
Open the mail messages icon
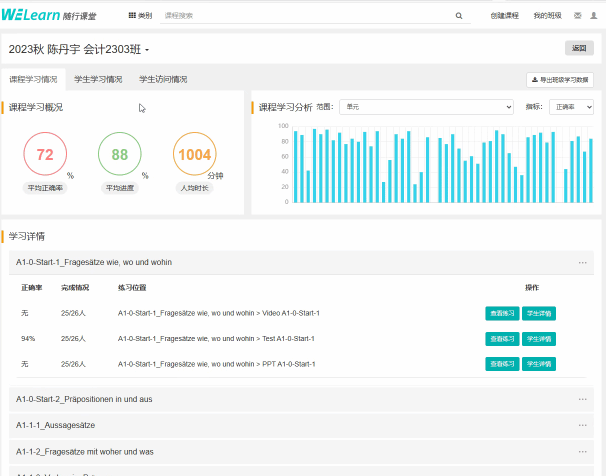[x=578, y=16]
